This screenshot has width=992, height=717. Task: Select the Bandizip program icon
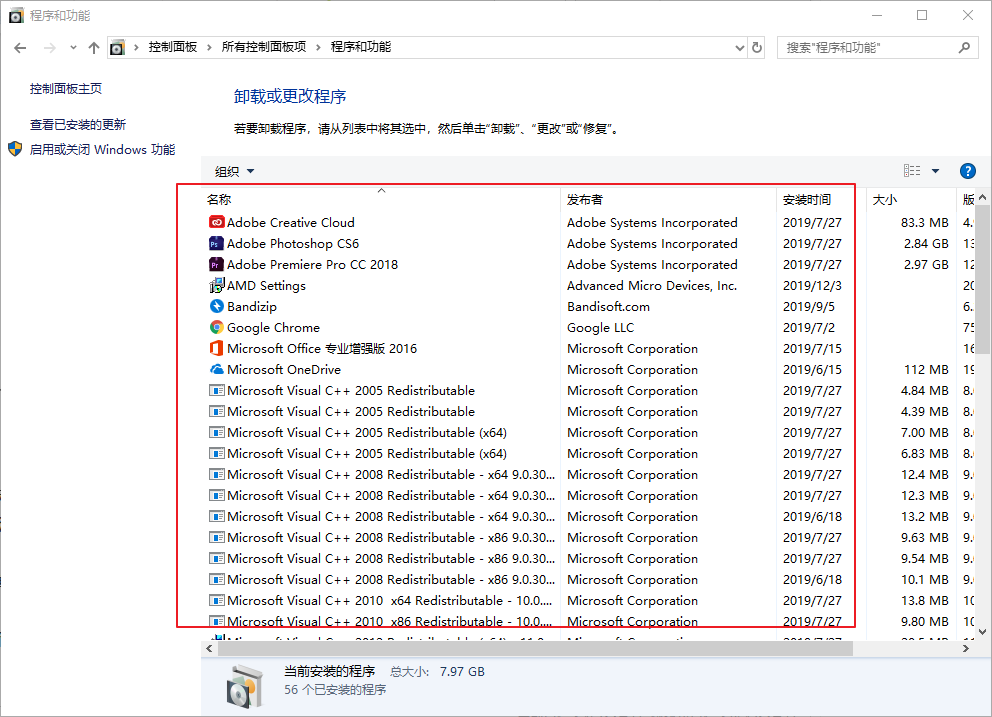pyautogui.click(x=216, y=307)
